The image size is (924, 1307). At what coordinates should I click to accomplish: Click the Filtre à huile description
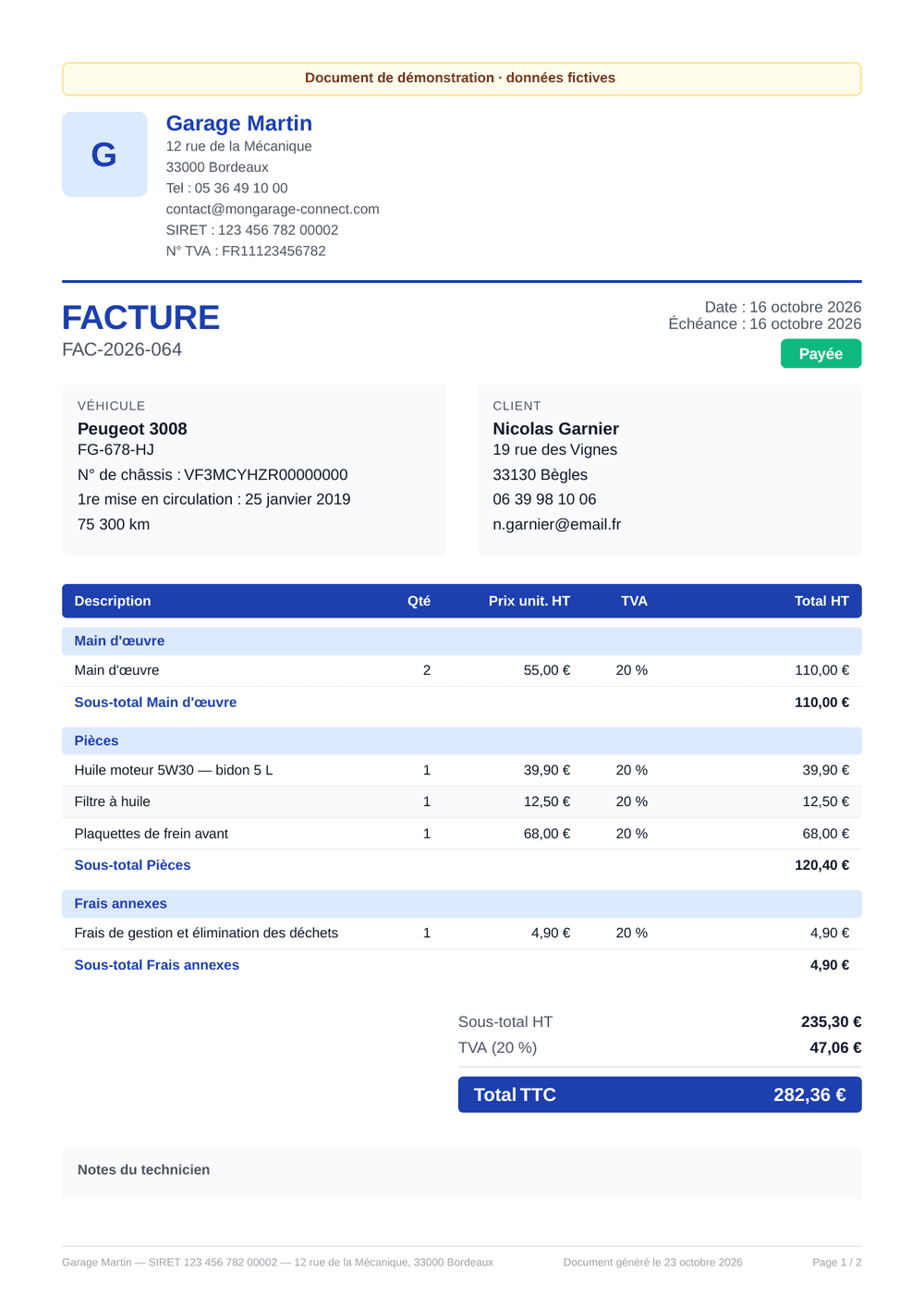pos(112,801)
